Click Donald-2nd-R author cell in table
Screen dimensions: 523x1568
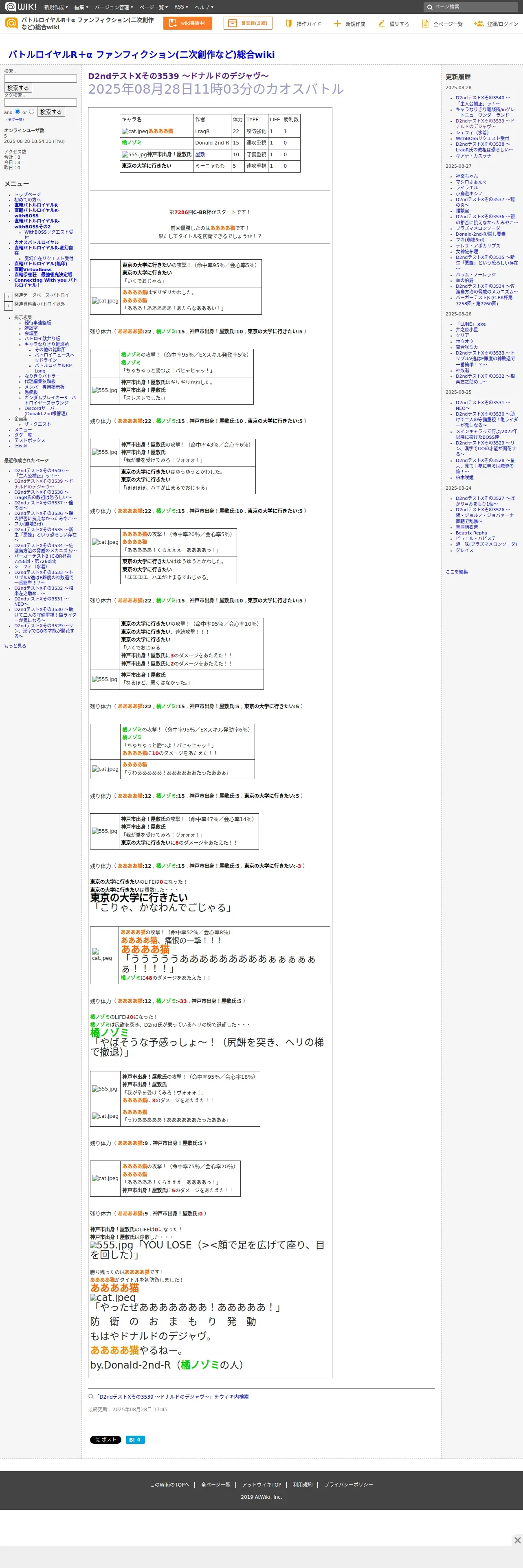click(212, 142)
